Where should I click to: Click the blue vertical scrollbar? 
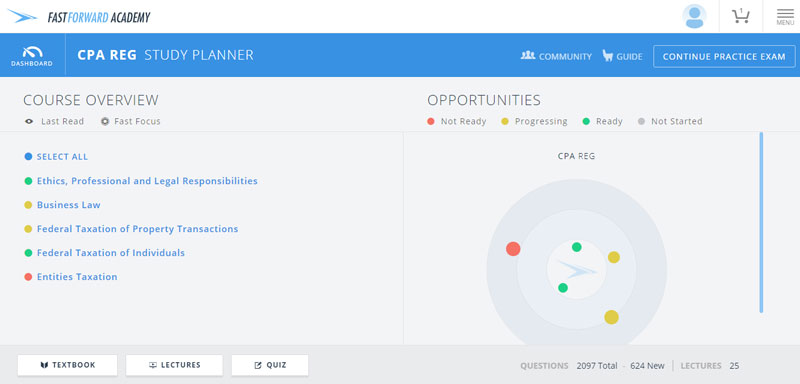coord(761,222)
